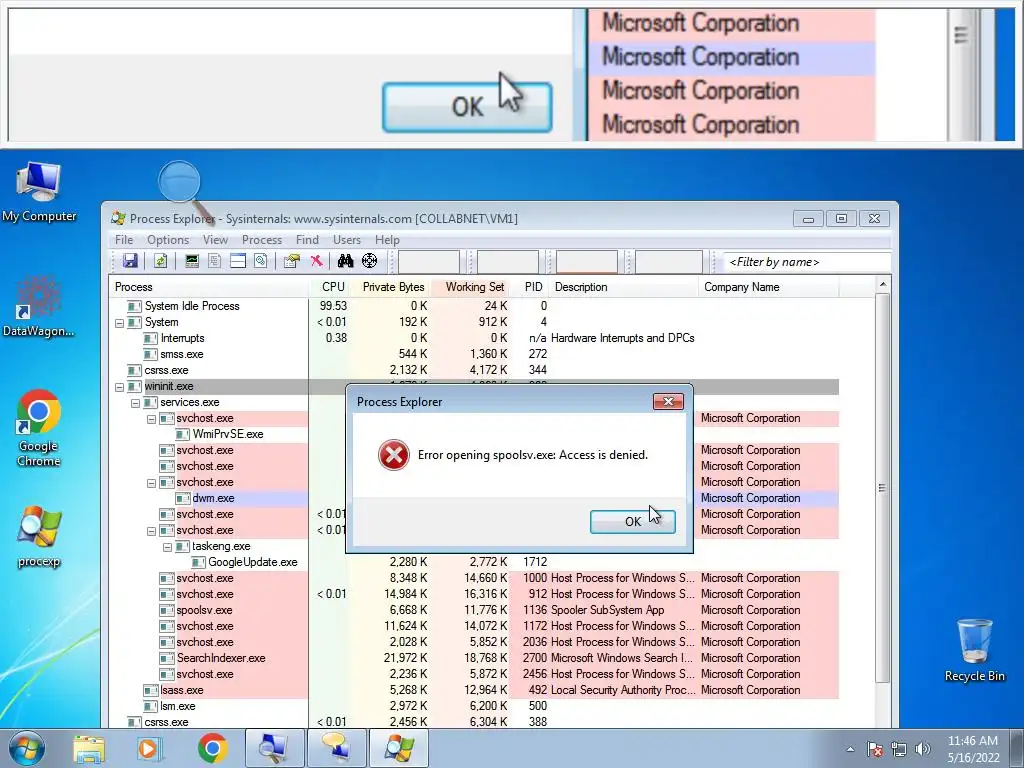Select the lsass.exe process row
The height and width of the screenshot is (768, 1024).
[x=474, y=690]
